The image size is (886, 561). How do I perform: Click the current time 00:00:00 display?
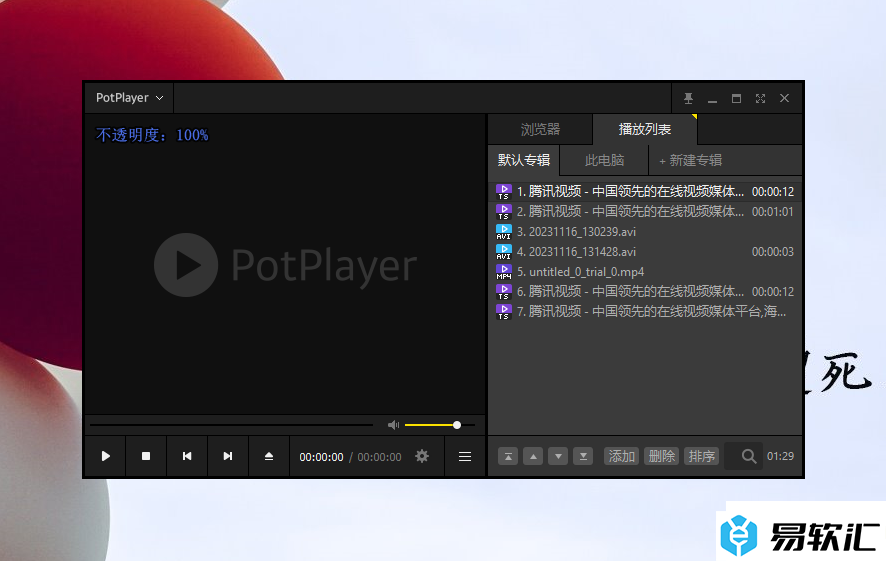click(321, 457)
